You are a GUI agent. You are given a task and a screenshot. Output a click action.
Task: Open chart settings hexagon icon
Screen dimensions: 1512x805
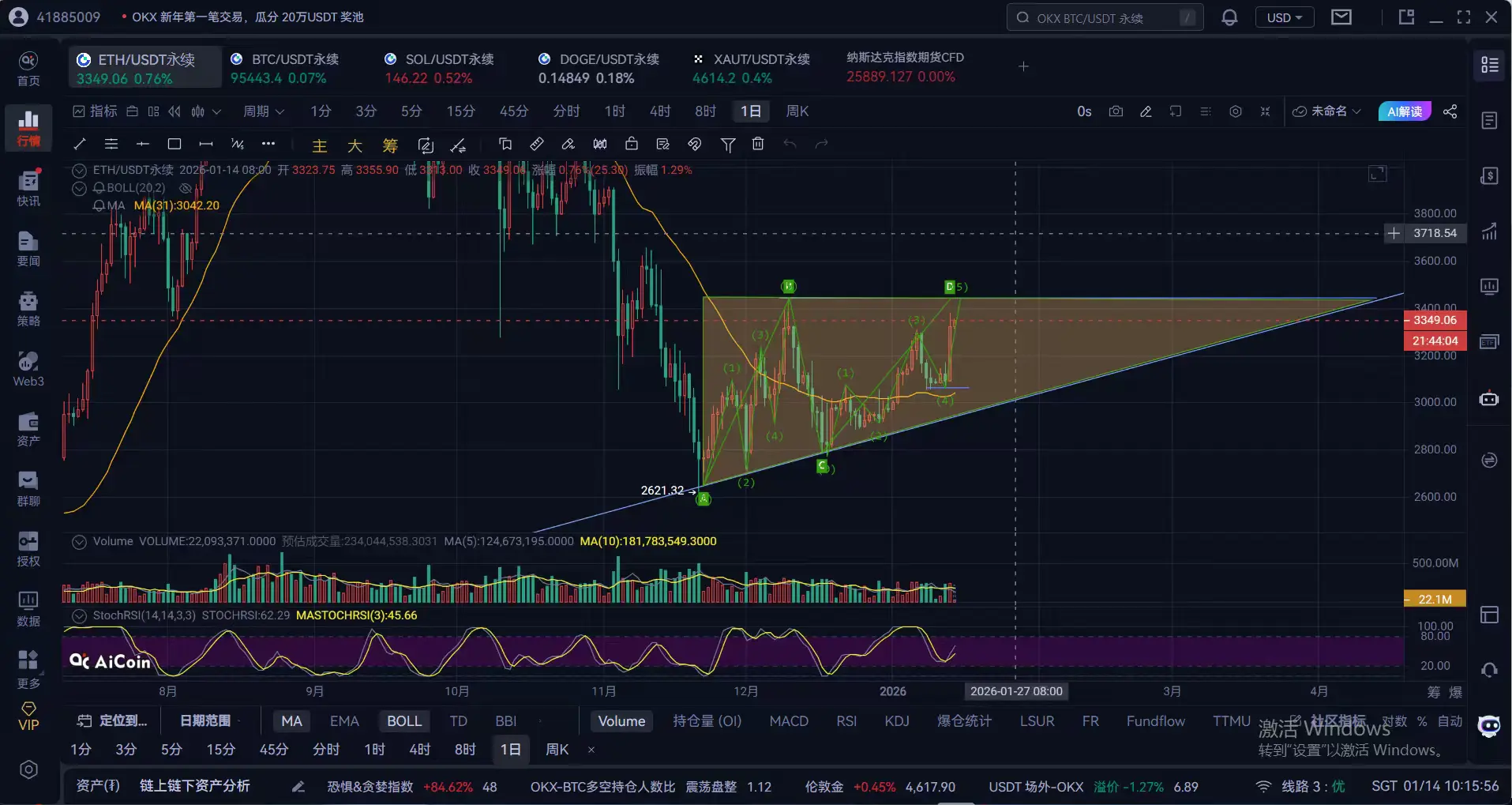pos(1236,111)
